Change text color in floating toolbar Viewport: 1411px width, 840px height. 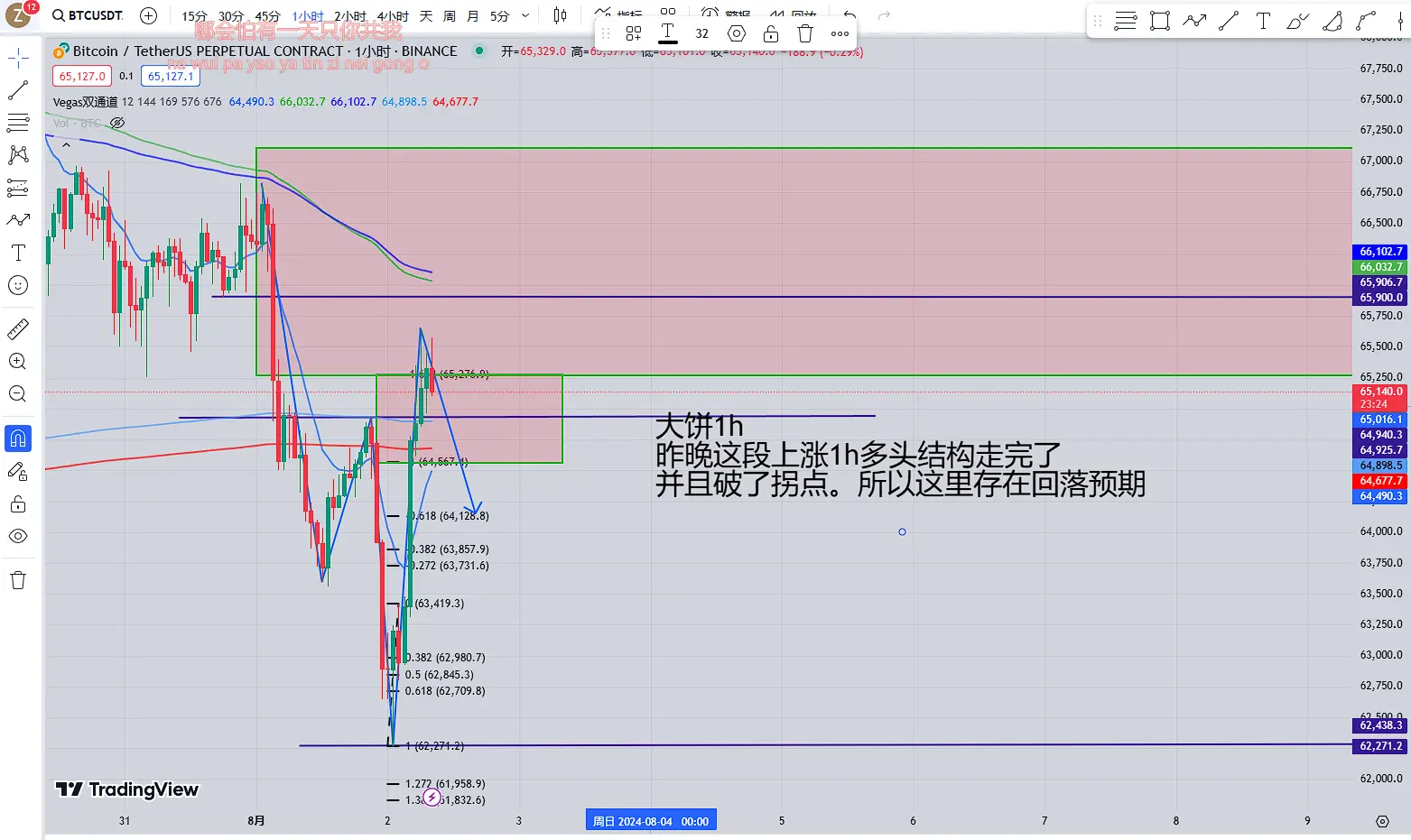[668, 33]
